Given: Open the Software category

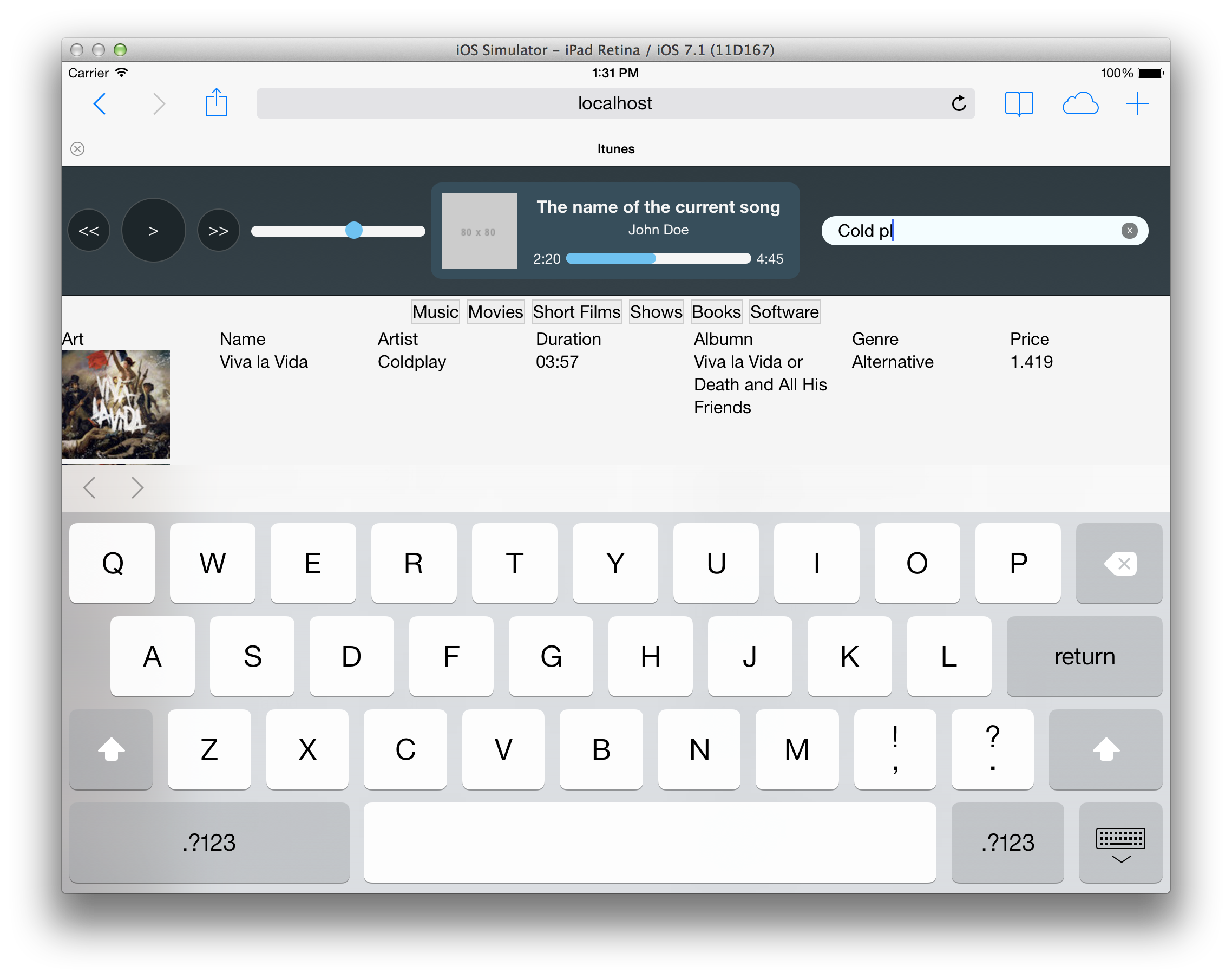Looking at the screenshot, I should tap(784, 312).
